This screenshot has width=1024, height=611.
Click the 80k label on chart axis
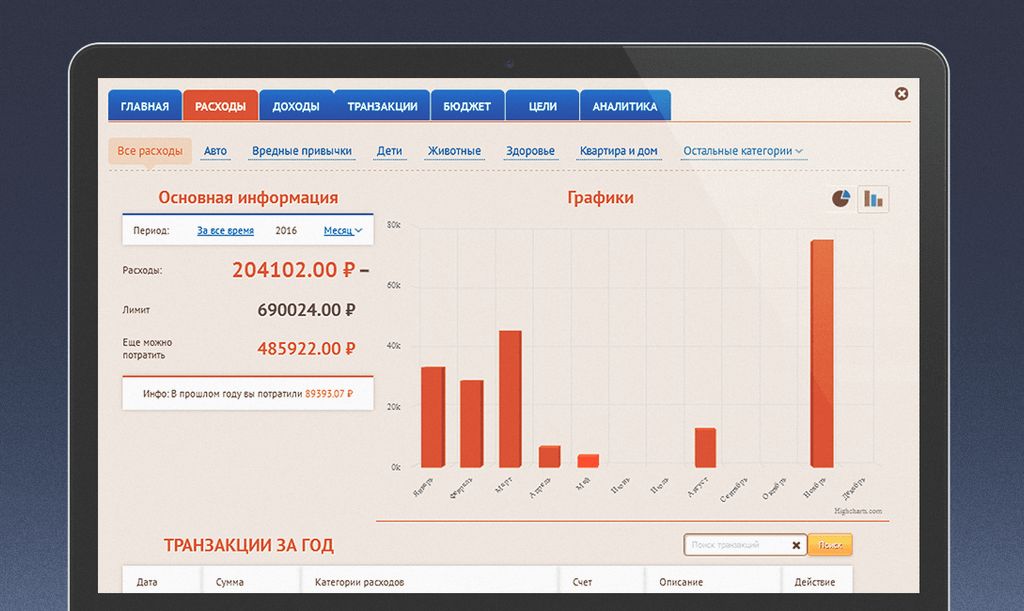tap(394, 225)
